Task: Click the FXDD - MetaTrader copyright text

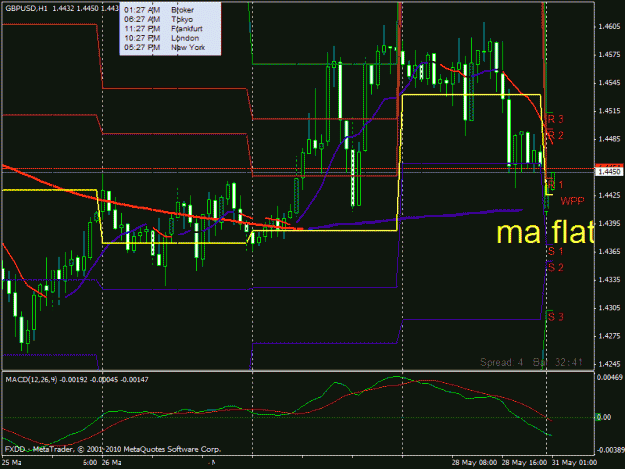Action: point(112,449)
